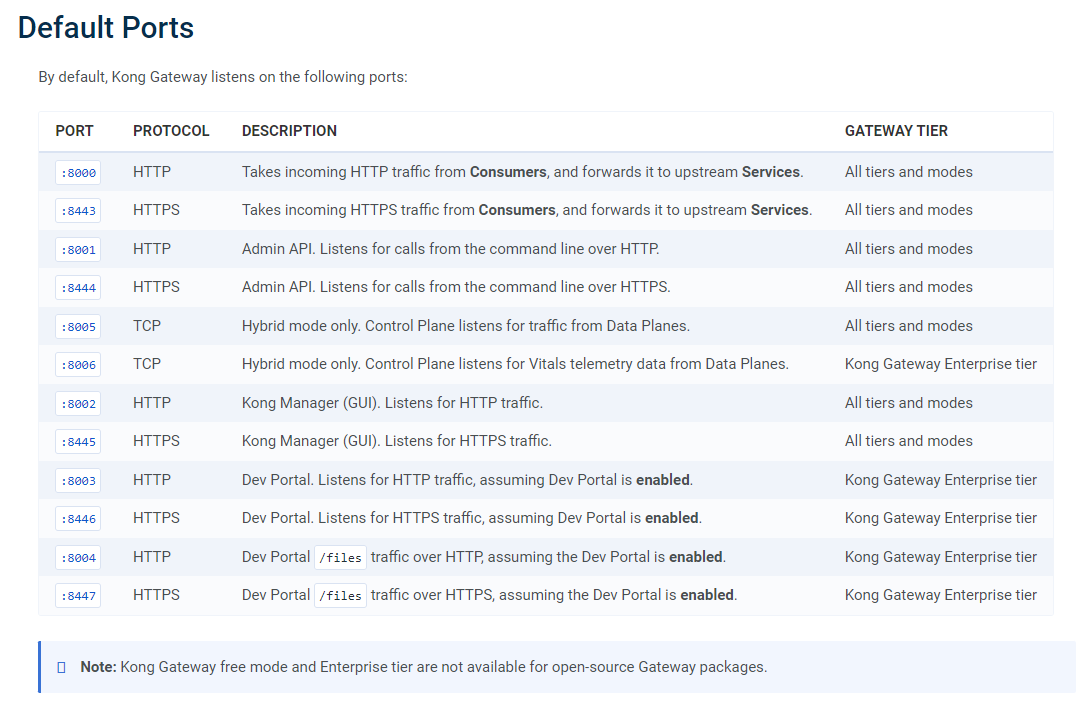
Task: Click incoming HTTPS traffic from Consumers description
Action: coord(527,210)
